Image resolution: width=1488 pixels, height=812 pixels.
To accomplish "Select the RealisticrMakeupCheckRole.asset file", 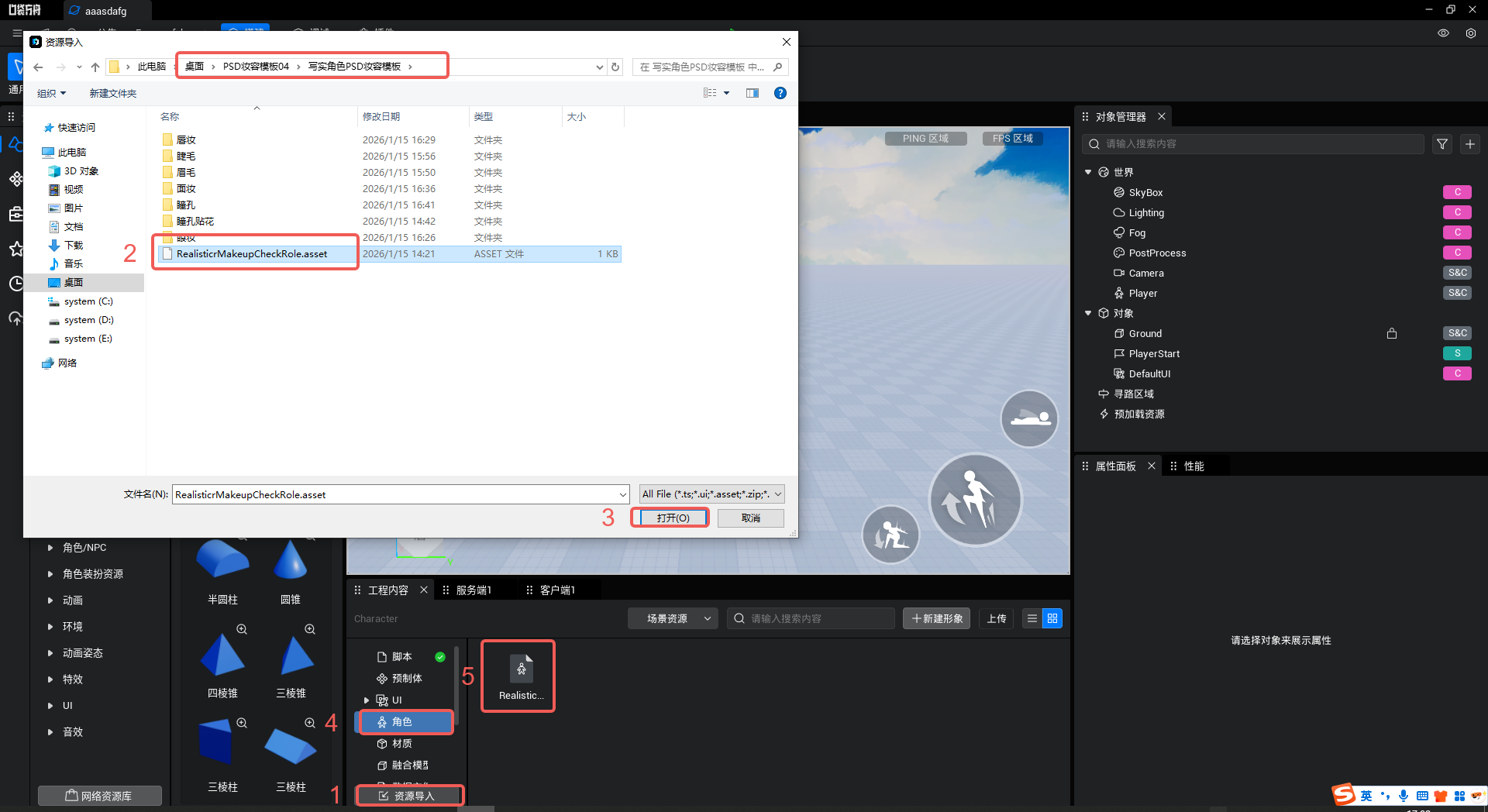I will pyautogui.click(x=252, y=254).
